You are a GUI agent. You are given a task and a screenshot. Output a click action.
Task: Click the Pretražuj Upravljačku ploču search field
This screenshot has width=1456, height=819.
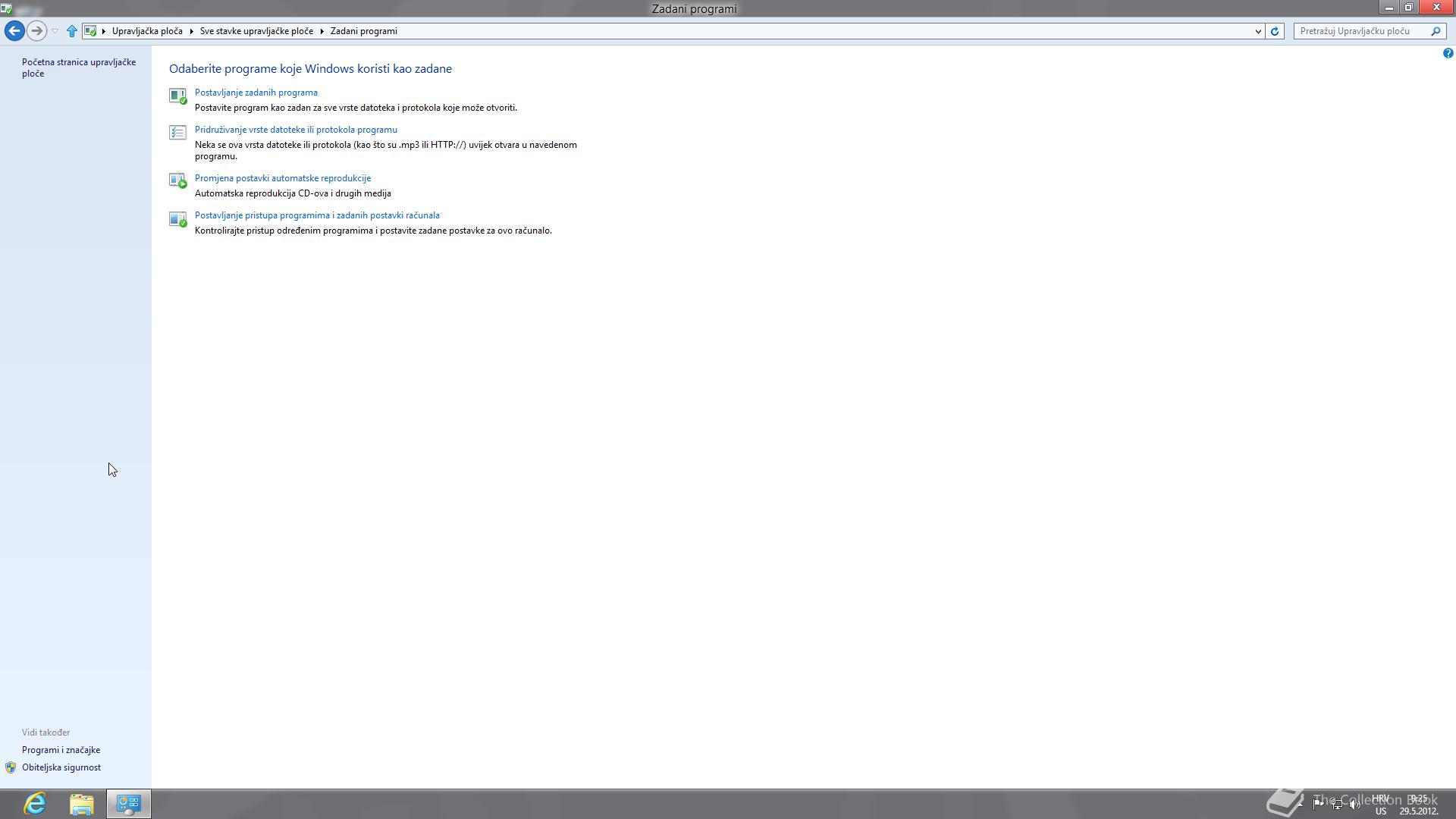point(1361,31)
